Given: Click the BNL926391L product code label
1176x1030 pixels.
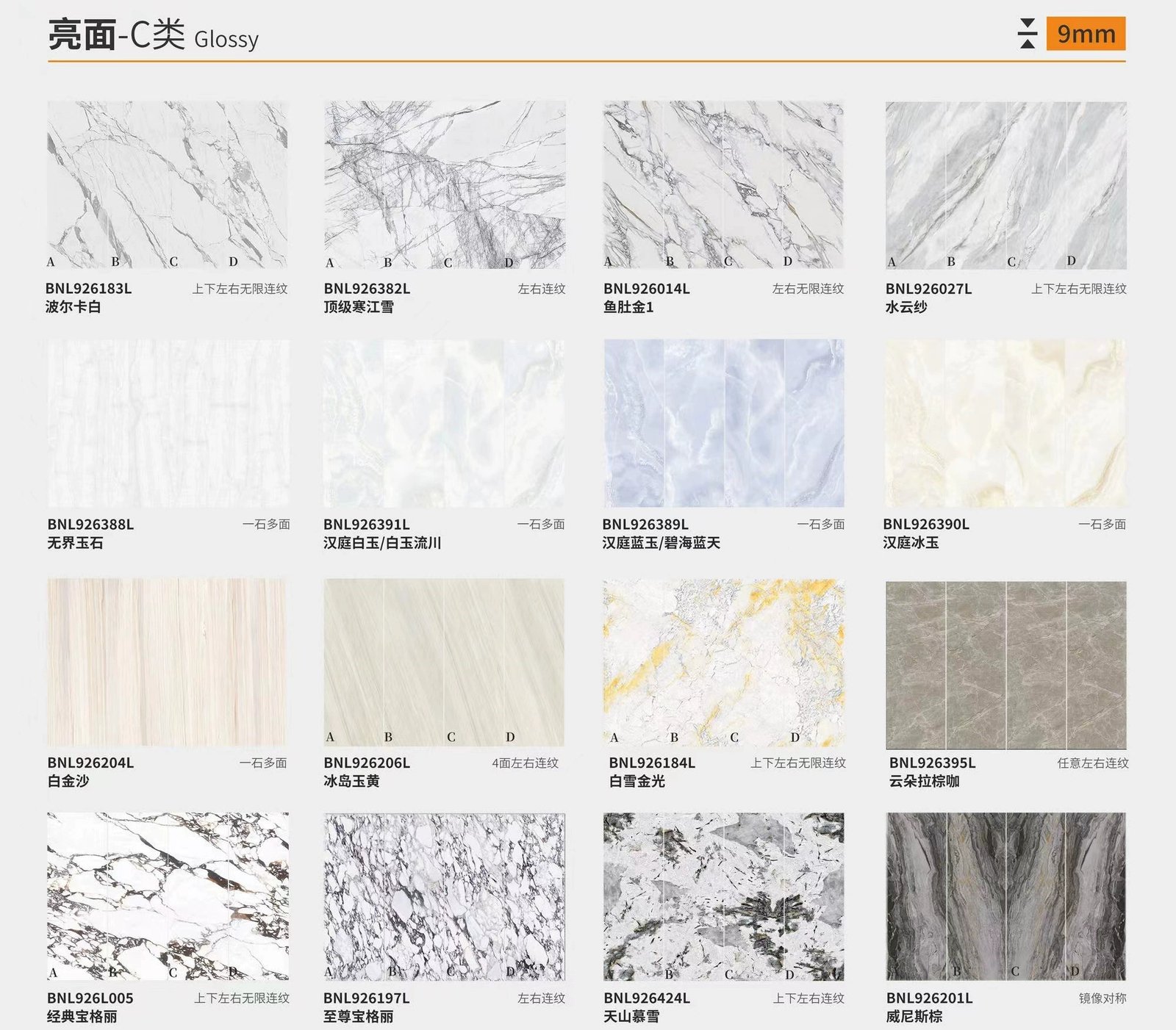Looking at the screenshot, I should tap(366, 525).
